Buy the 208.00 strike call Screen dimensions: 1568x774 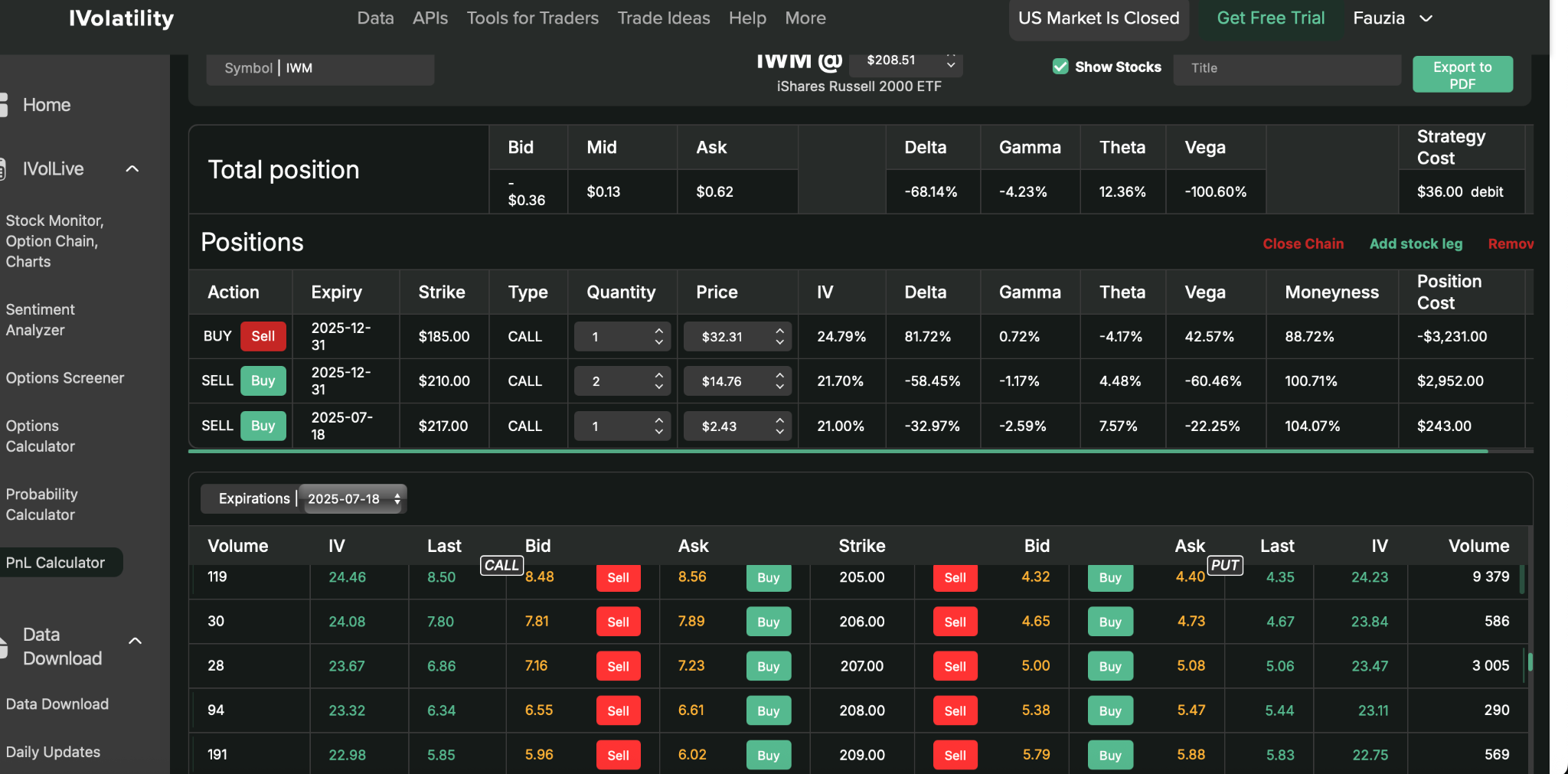(x=769, y=711)
